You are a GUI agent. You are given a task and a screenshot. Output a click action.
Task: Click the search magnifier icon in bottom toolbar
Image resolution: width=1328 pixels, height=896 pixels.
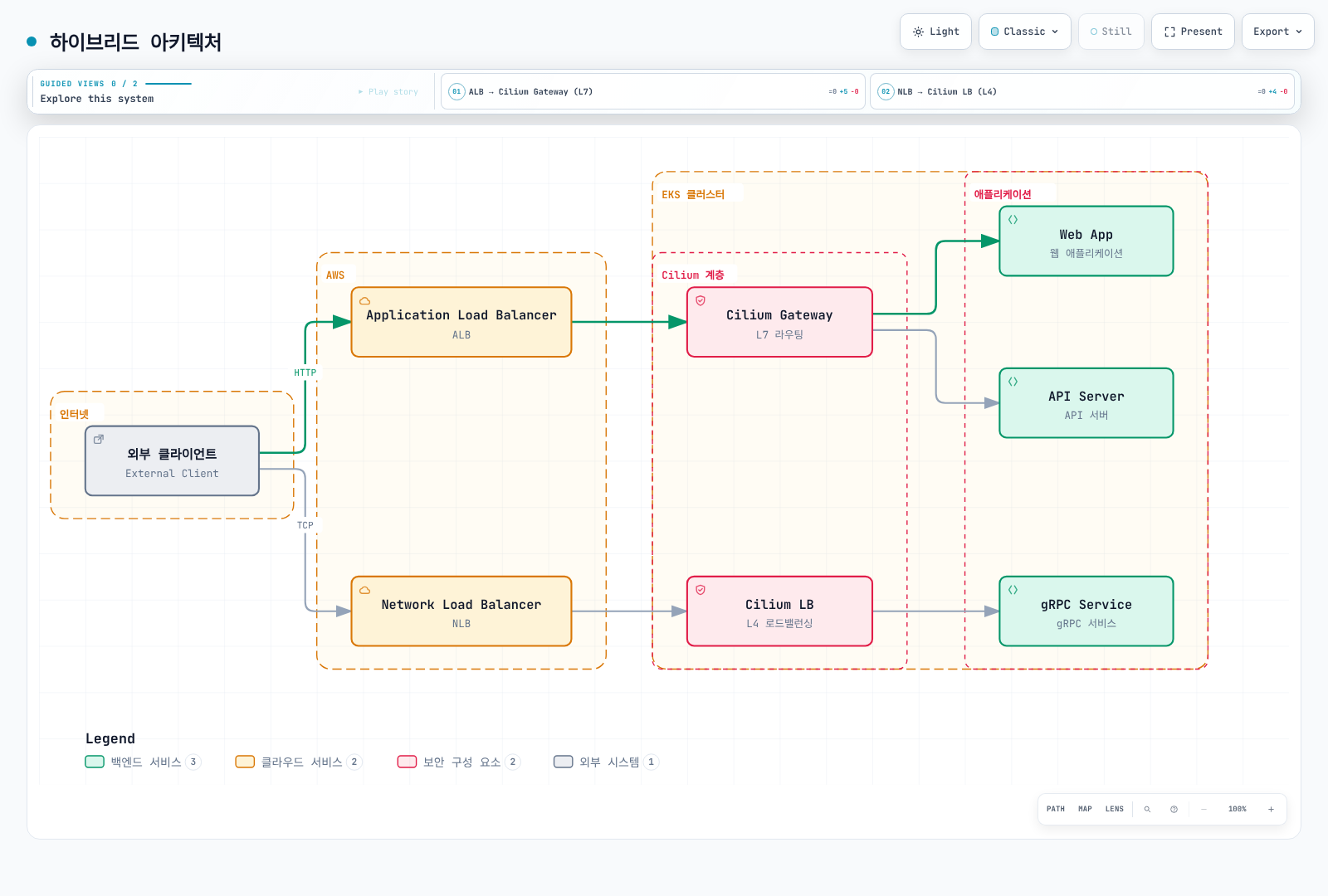pos(1147,809)
